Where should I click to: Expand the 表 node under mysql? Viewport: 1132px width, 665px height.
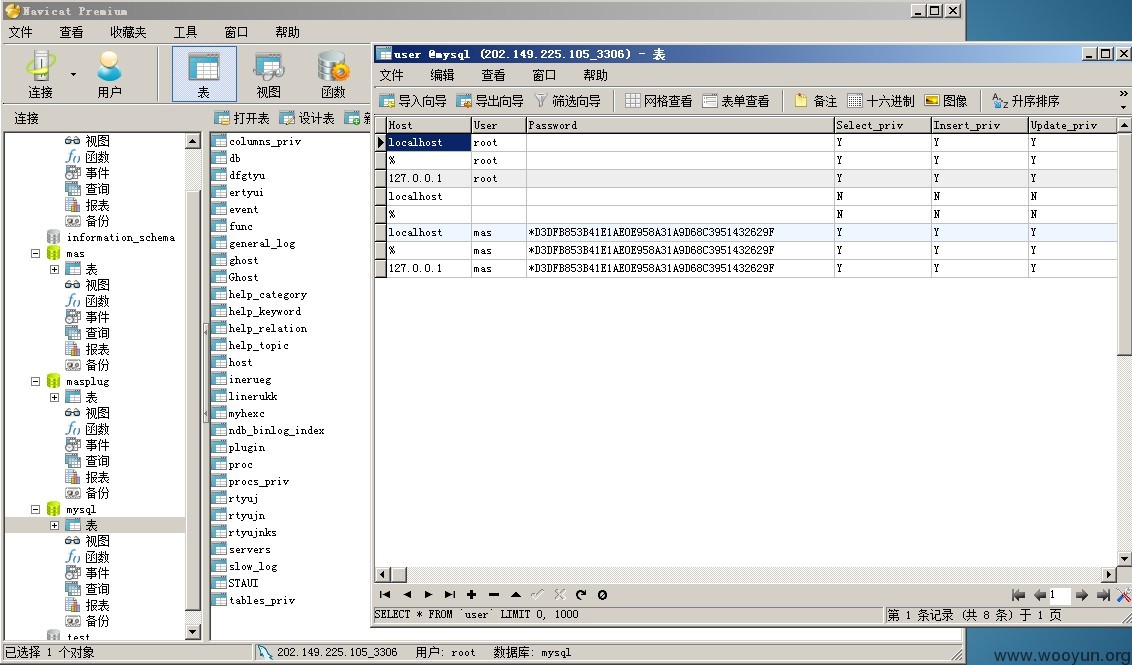click(54, 525)
